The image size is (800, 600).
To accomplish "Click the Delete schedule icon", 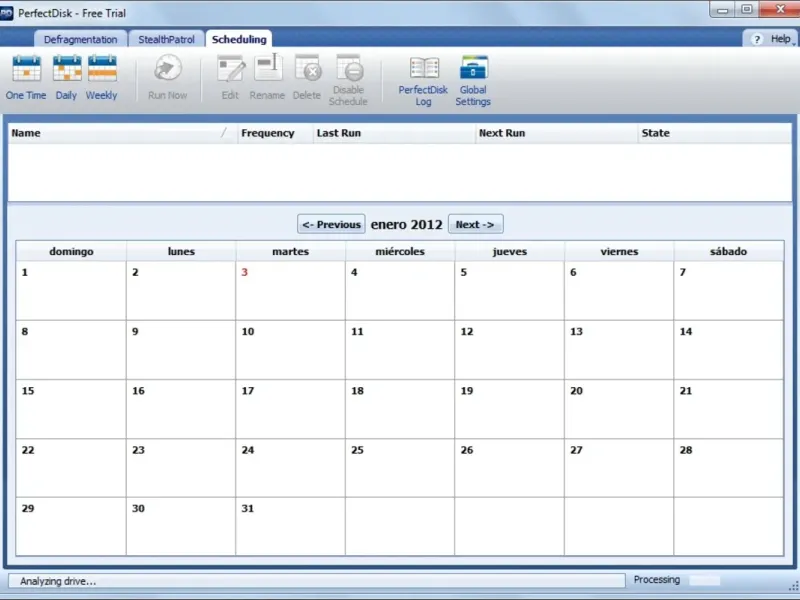I will [x=307, y=78].
